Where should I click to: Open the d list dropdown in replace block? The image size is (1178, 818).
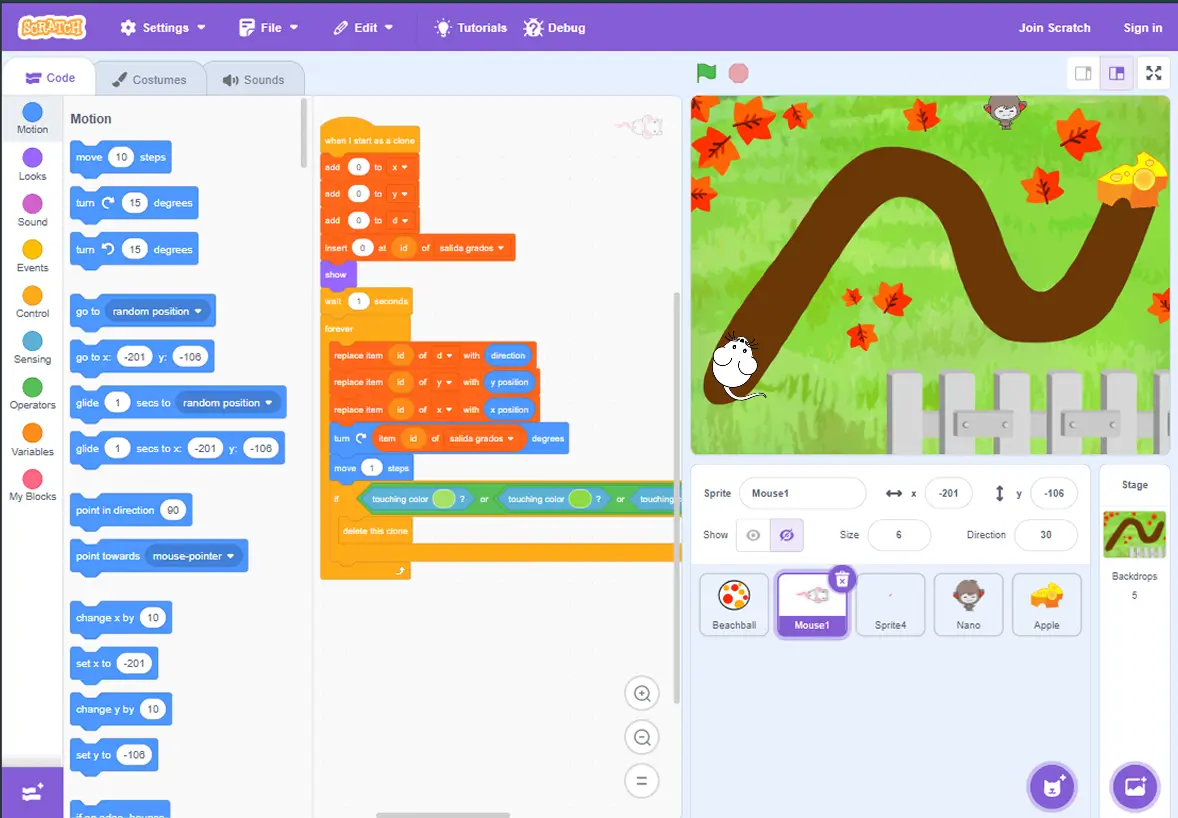click(x=444, y=355)
